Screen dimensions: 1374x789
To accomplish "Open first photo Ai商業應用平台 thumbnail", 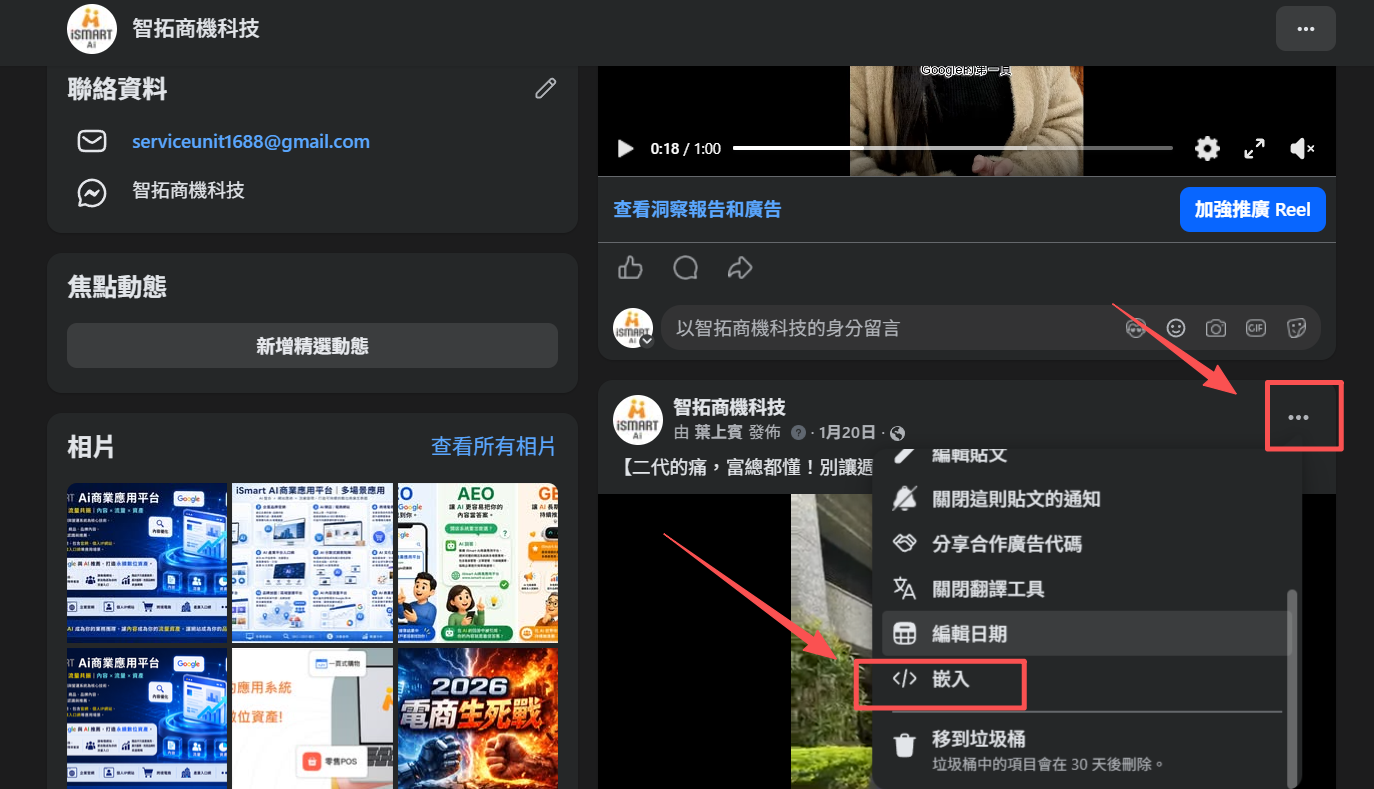I will coord(148,563).
